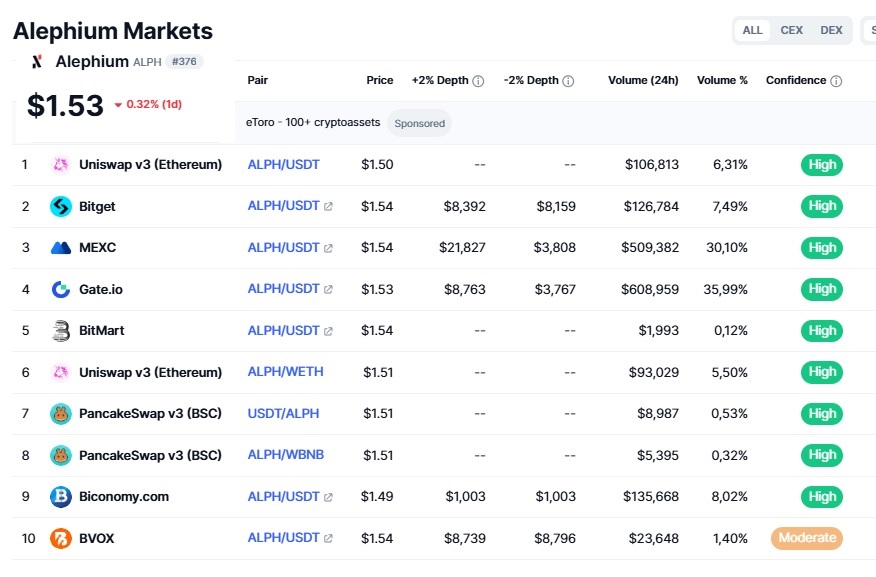The image size is (876, 577).
Task: Click the Alephium logo beside the coin name
Action: pyautogui.click(x=37, y=61)
